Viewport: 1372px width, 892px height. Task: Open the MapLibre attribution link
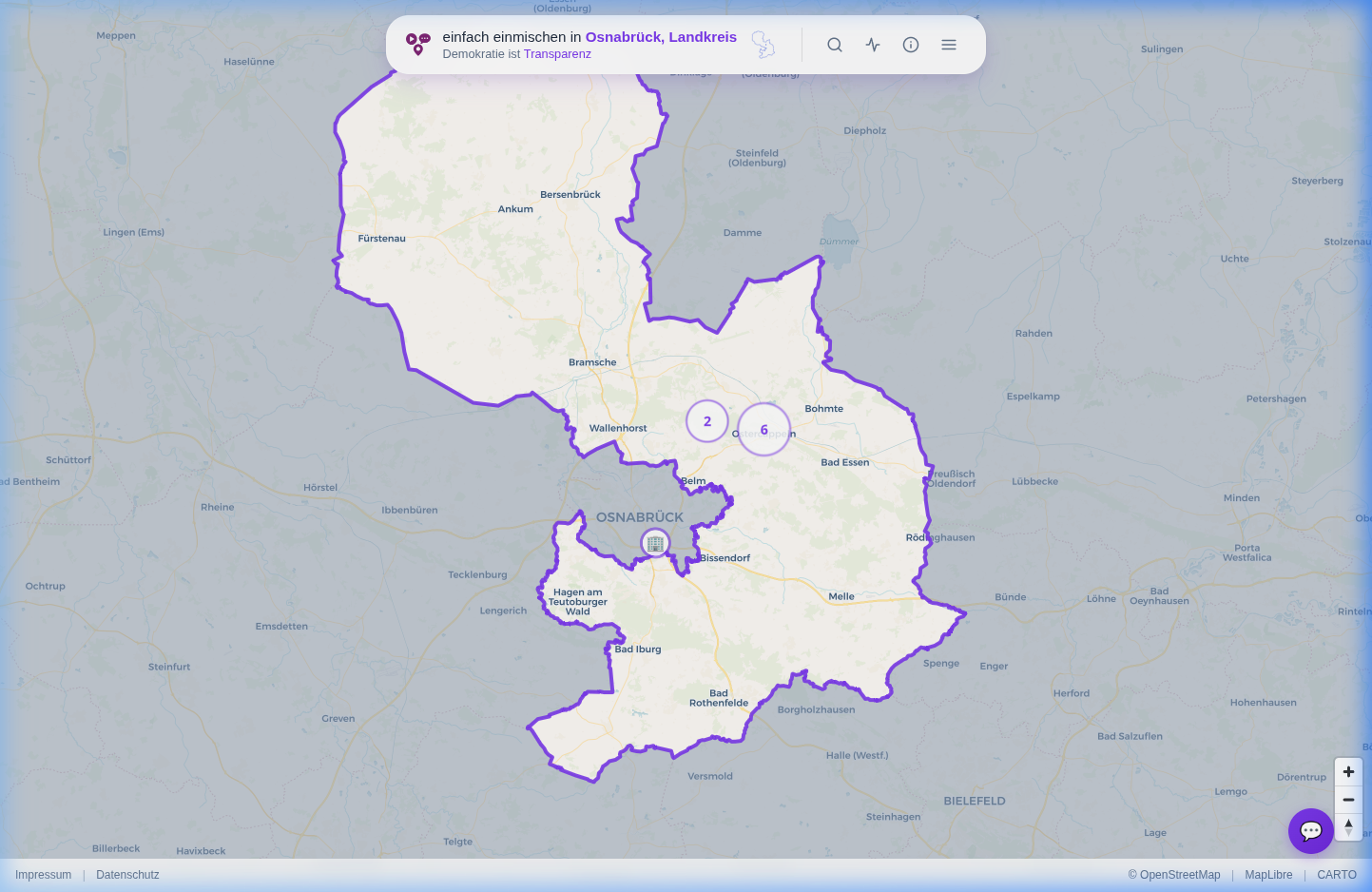(1268, 875)
